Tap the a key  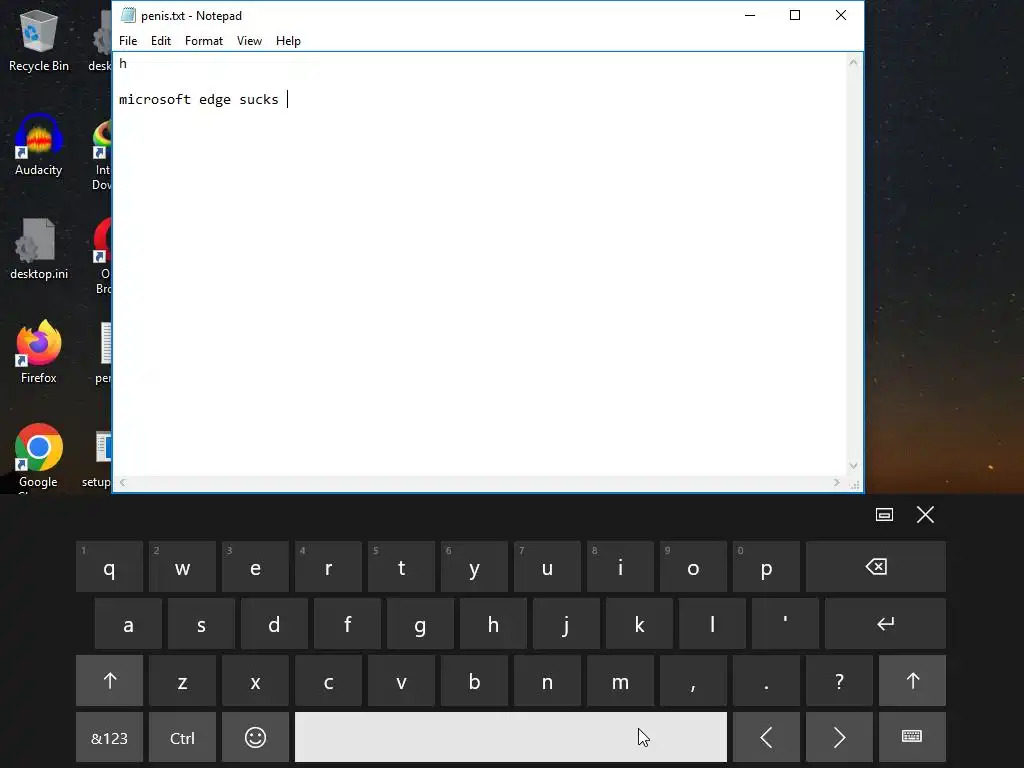[128, 624]
